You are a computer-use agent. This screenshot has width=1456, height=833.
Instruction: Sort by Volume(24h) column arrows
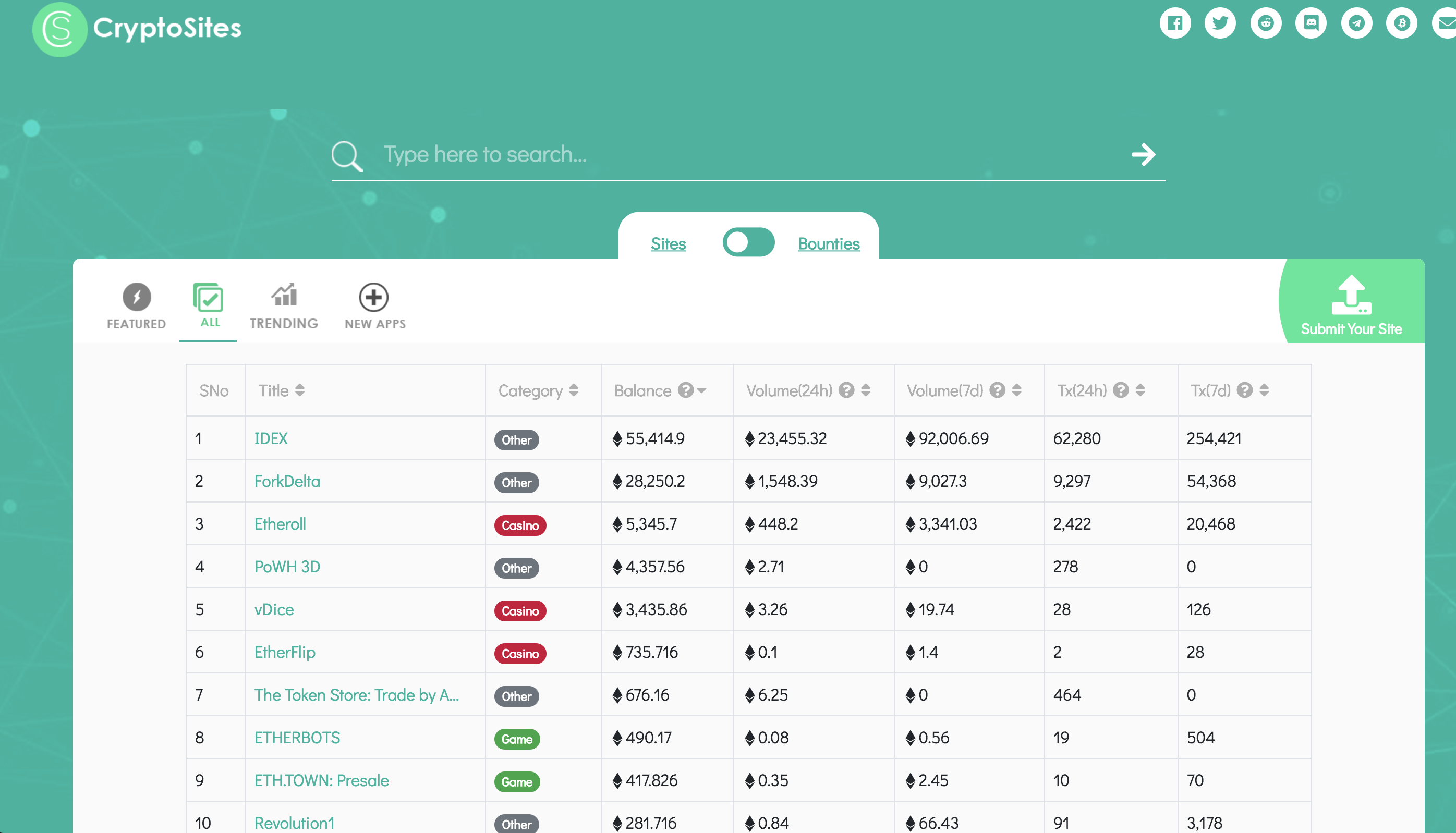pyautogui.click(x=866, y=390)
